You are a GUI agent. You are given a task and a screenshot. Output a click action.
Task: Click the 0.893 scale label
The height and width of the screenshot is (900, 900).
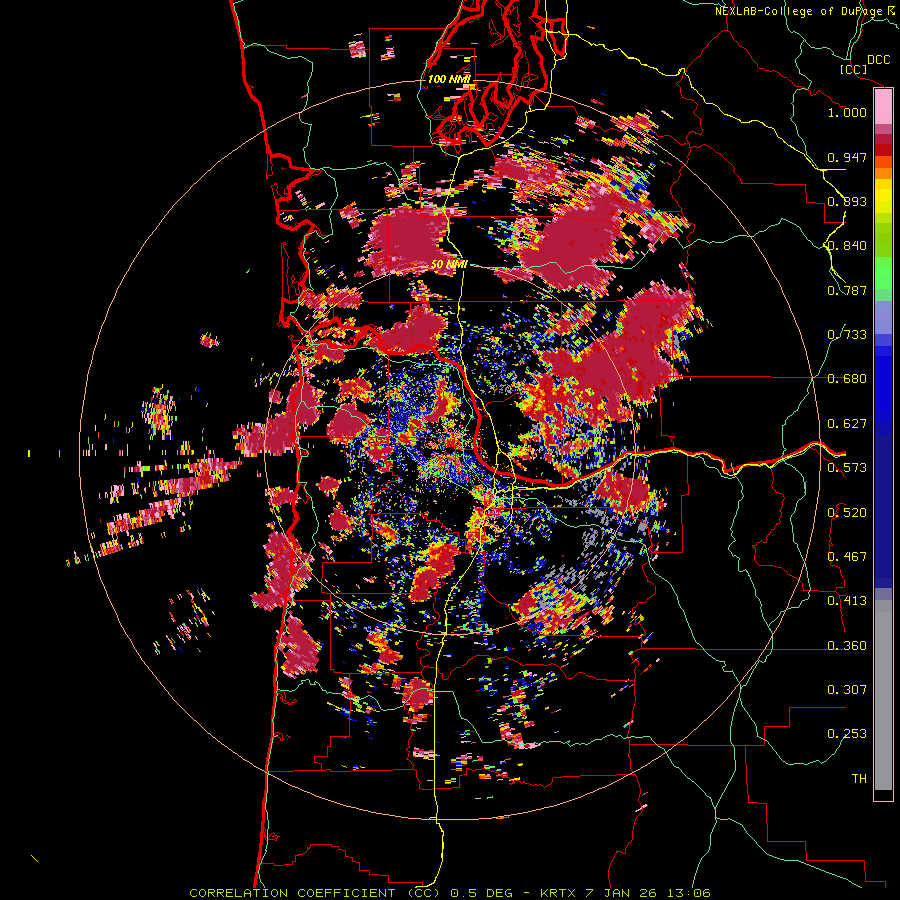click(x=847, y=201)
